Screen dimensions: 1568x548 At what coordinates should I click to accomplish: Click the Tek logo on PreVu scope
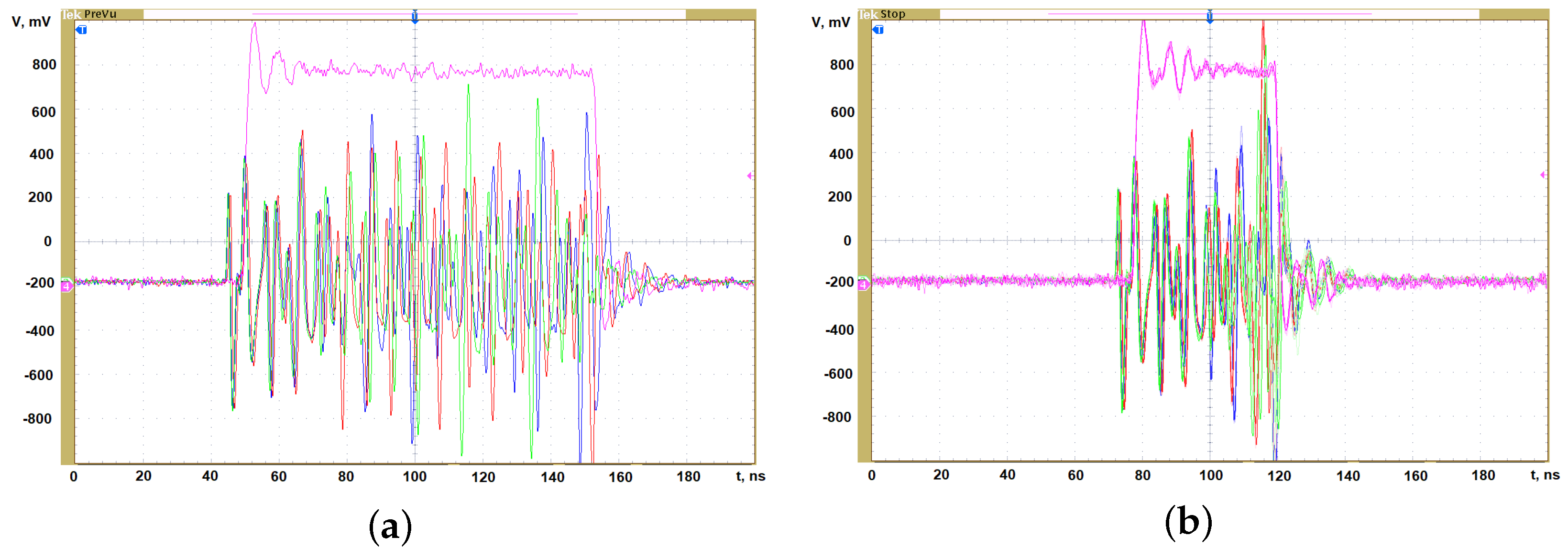pyautogui.click(x=71, y=14)
